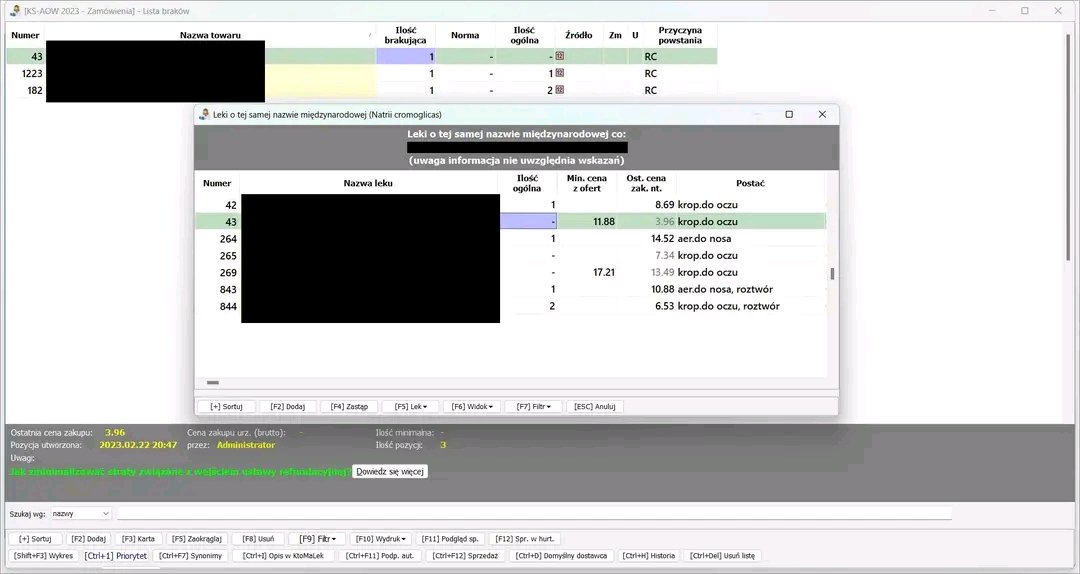Click the dialog's horizontal scrollbar thumb

(x=213, y=382)
